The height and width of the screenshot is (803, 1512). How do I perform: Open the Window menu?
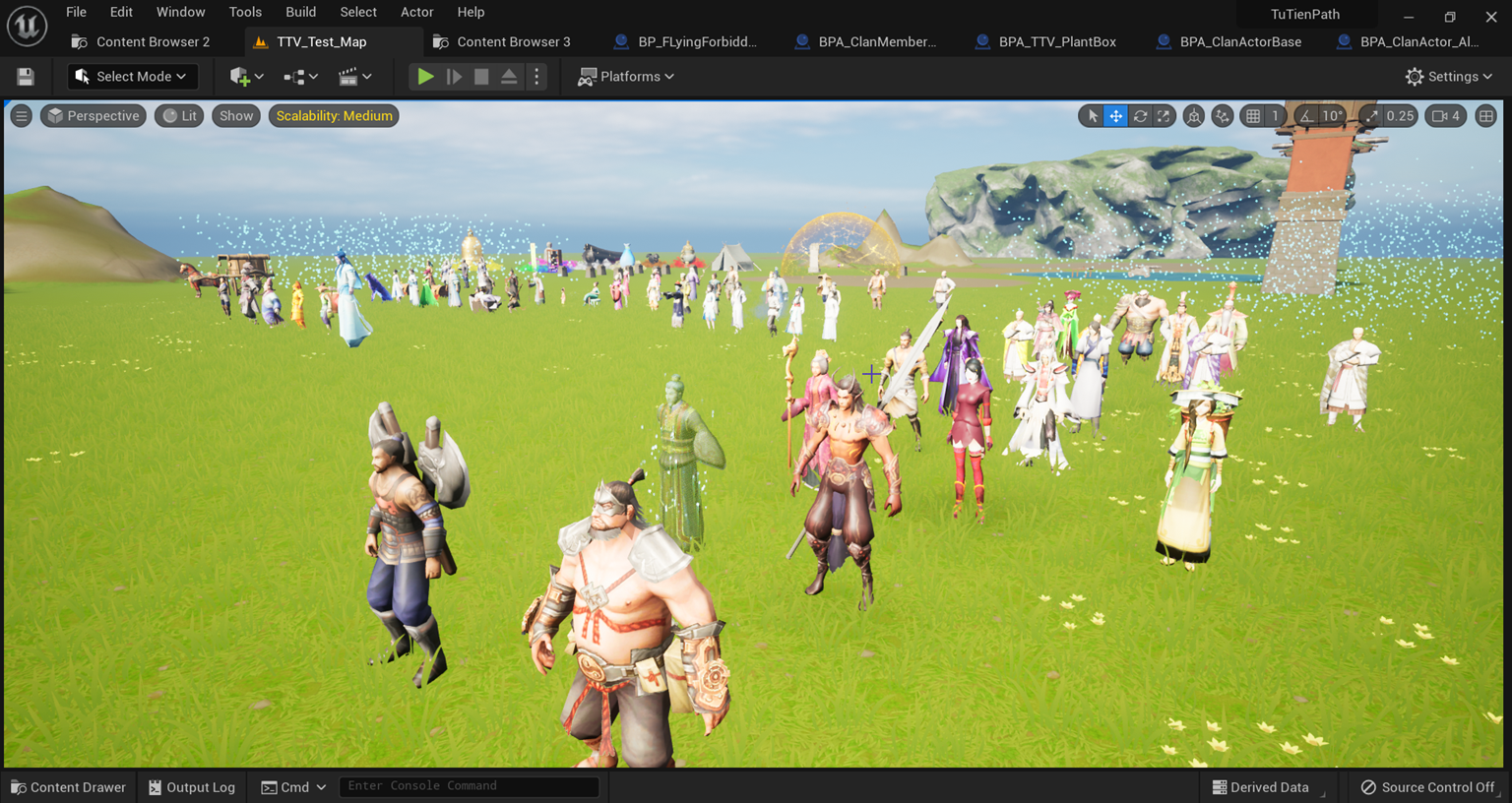181,12
